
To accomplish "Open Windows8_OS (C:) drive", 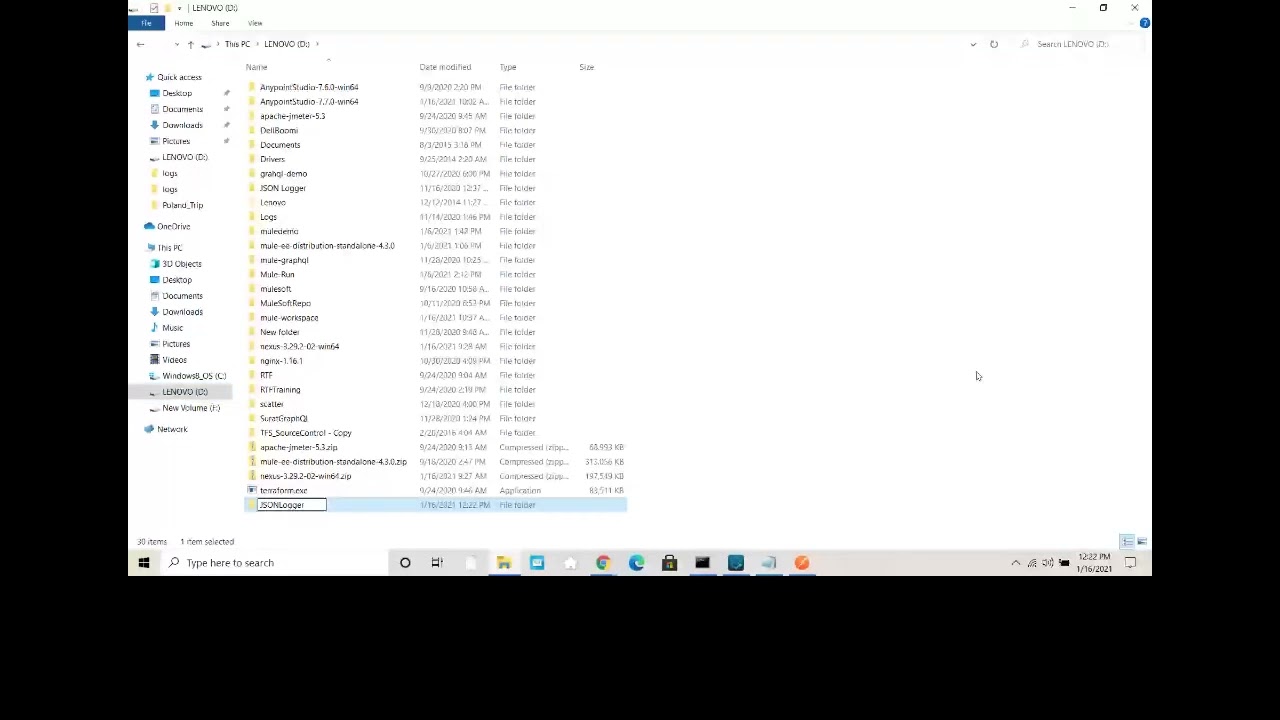I will 194,376.
